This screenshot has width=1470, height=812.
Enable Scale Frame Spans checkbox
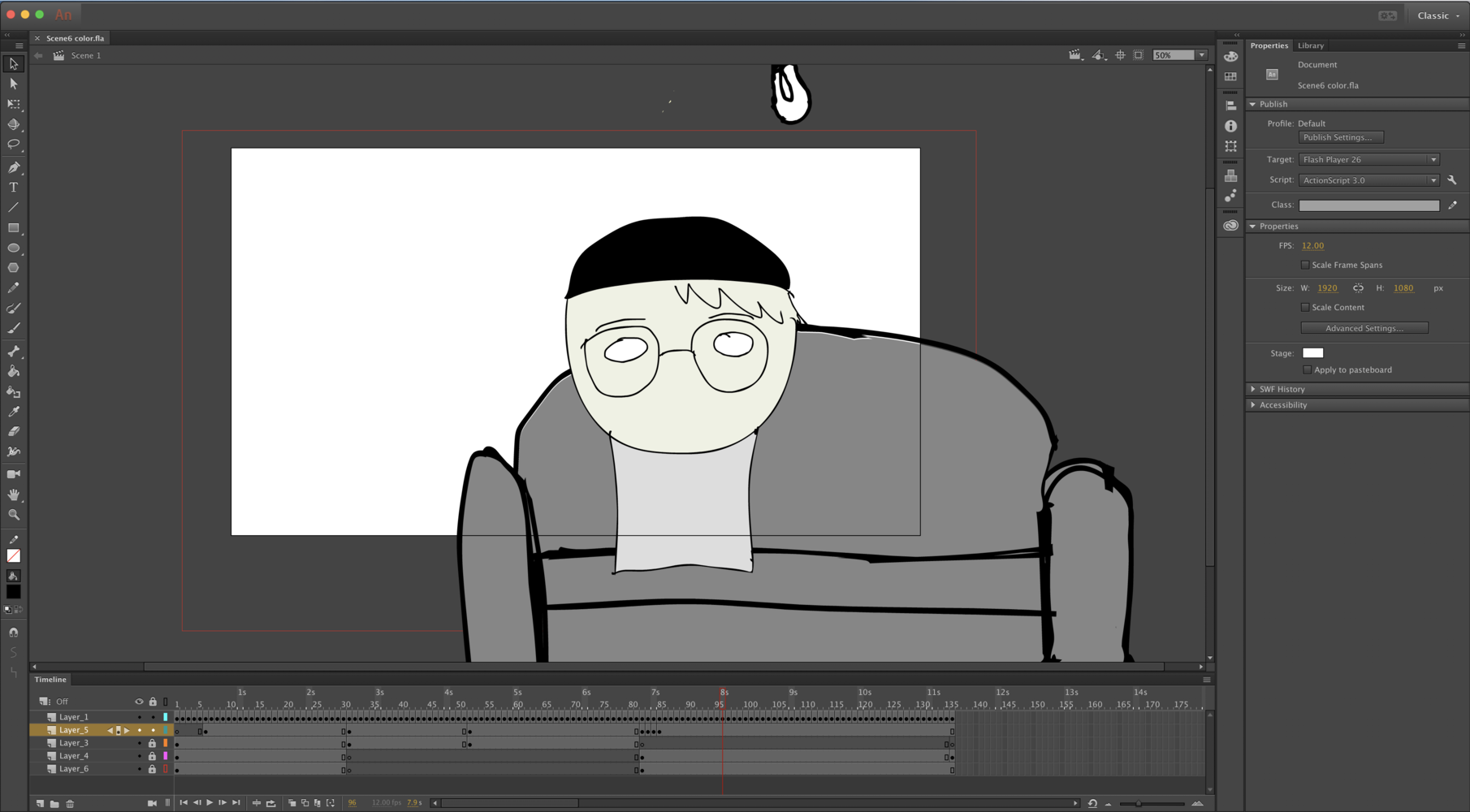(1305, 265)
